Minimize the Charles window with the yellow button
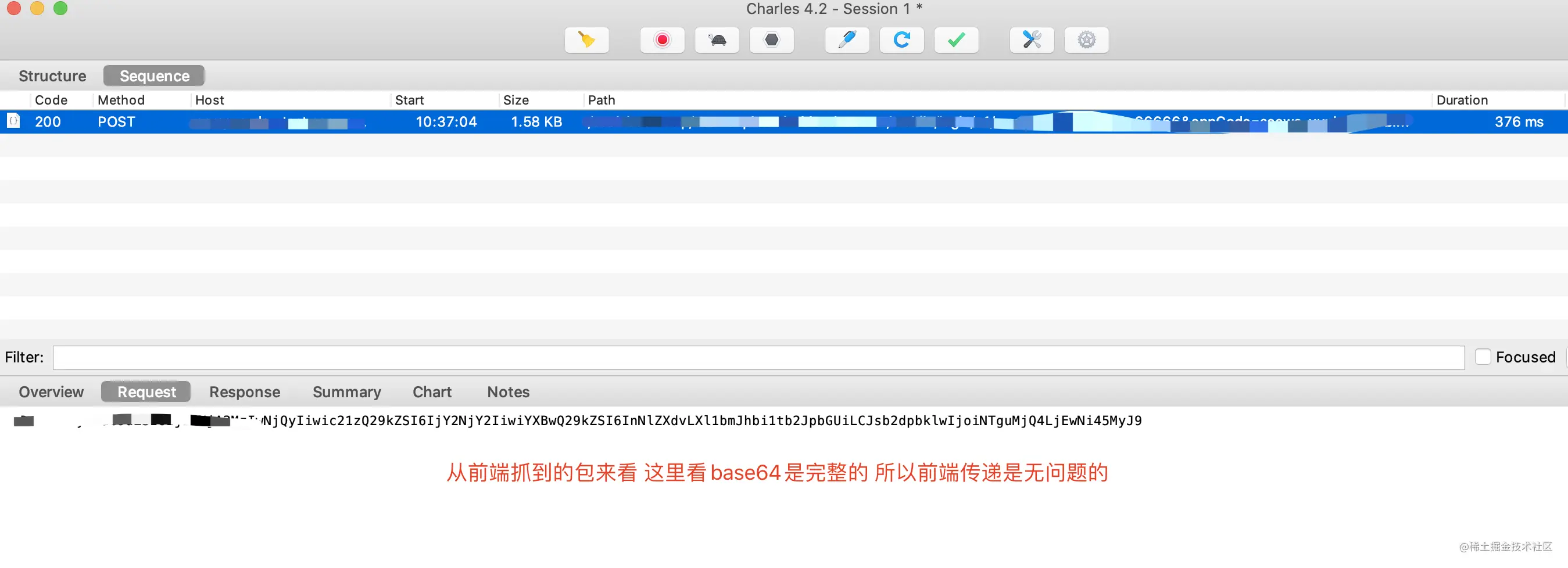Screen dimensions: 1568x568 [37, 8]
